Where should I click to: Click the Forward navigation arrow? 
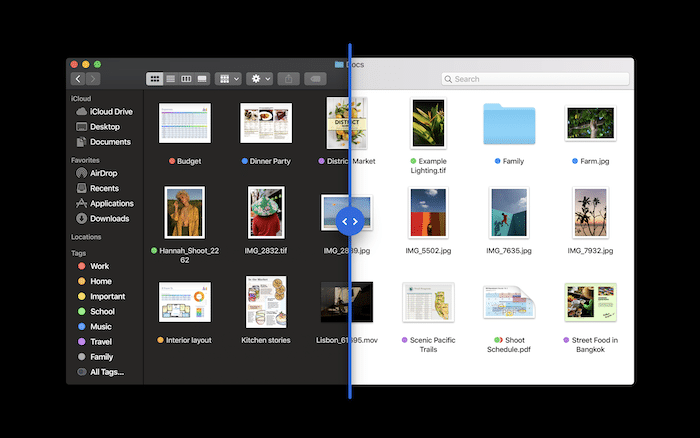93,78
